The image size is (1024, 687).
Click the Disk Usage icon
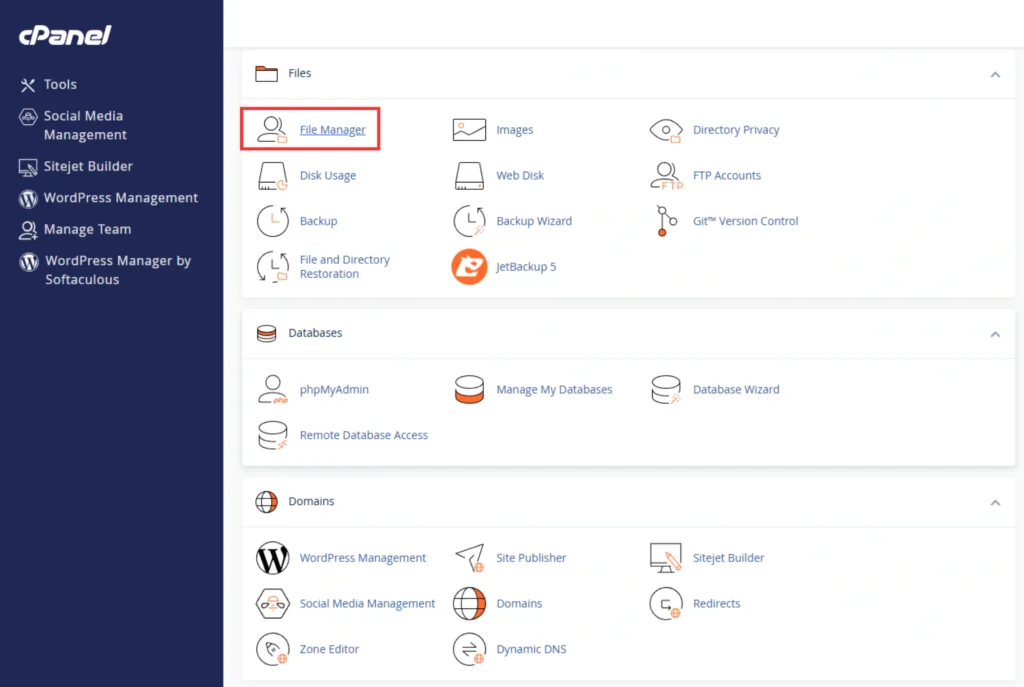pyautogui.click(x=272, y=176)
